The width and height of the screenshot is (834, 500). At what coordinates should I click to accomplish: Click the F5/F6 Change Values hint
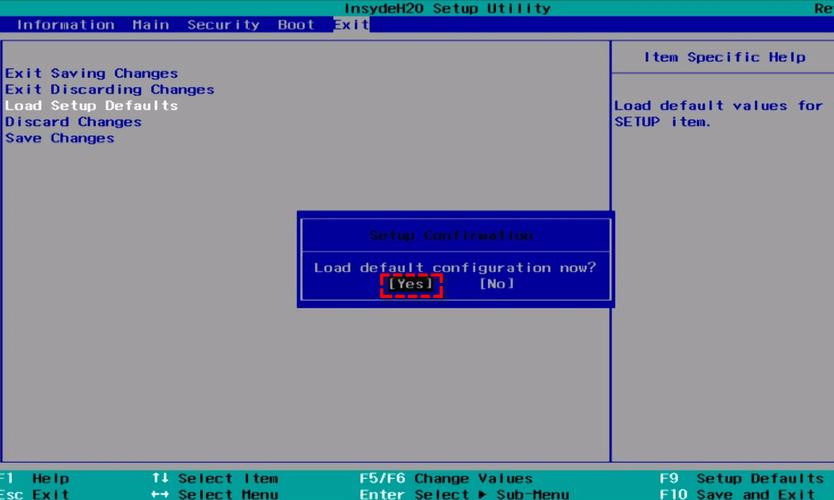(x=446, y=478)
